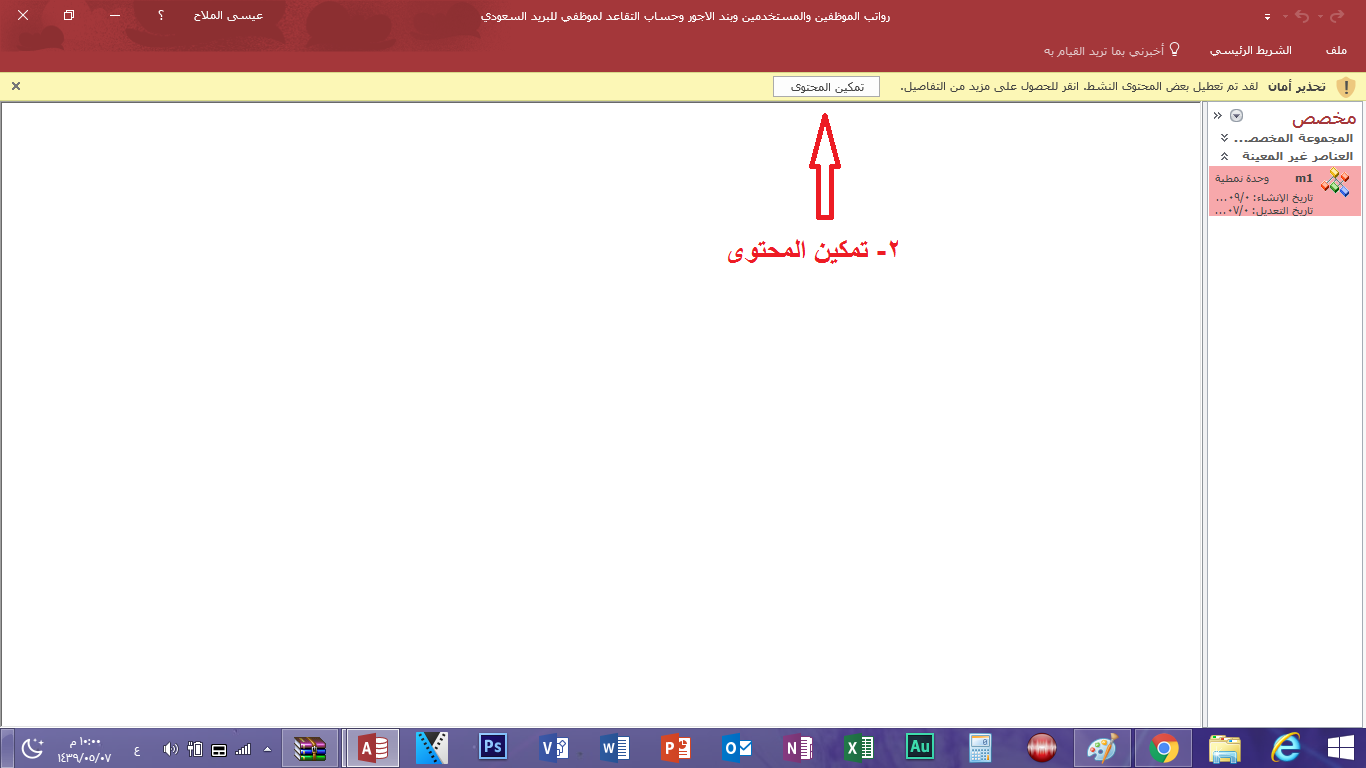Collapse the unassigned objects (العناصر غير المعينة) section
The image size is (1366, 768).
(1224, 157)
